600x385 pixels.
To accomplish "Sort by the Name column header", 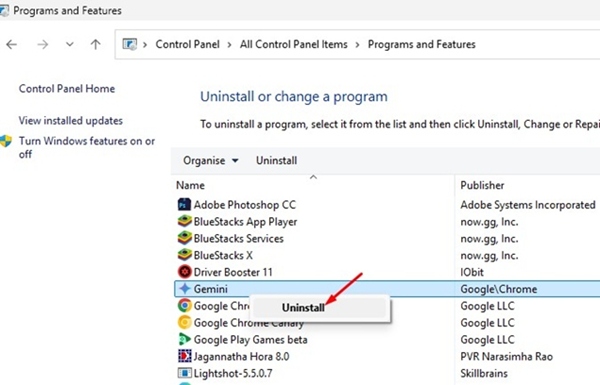I will (x=190, y=185).
